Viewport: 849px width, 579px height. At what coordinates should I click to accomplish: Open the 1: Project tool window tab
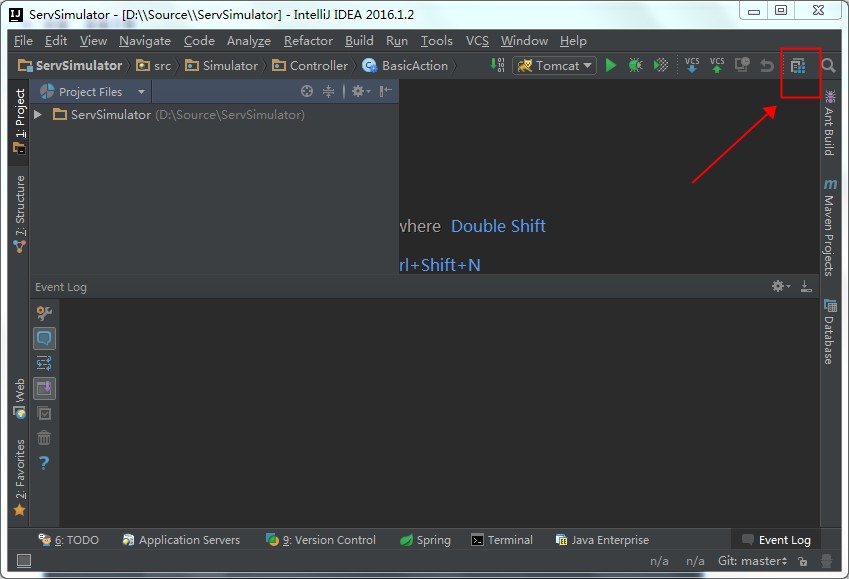(x=19, y=121)
